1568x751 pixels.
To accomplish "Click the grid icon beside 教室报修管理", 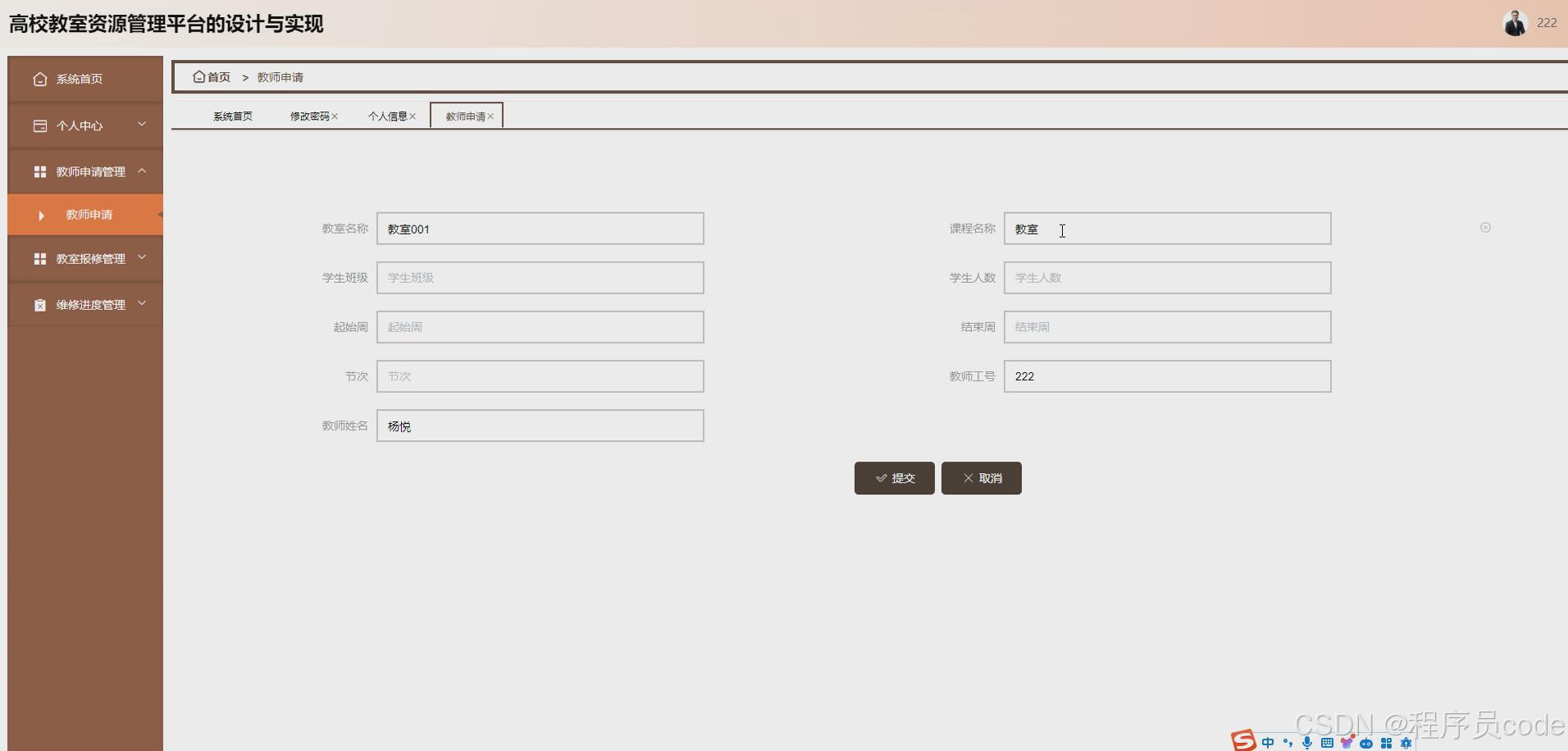I will tap(39, 258).
